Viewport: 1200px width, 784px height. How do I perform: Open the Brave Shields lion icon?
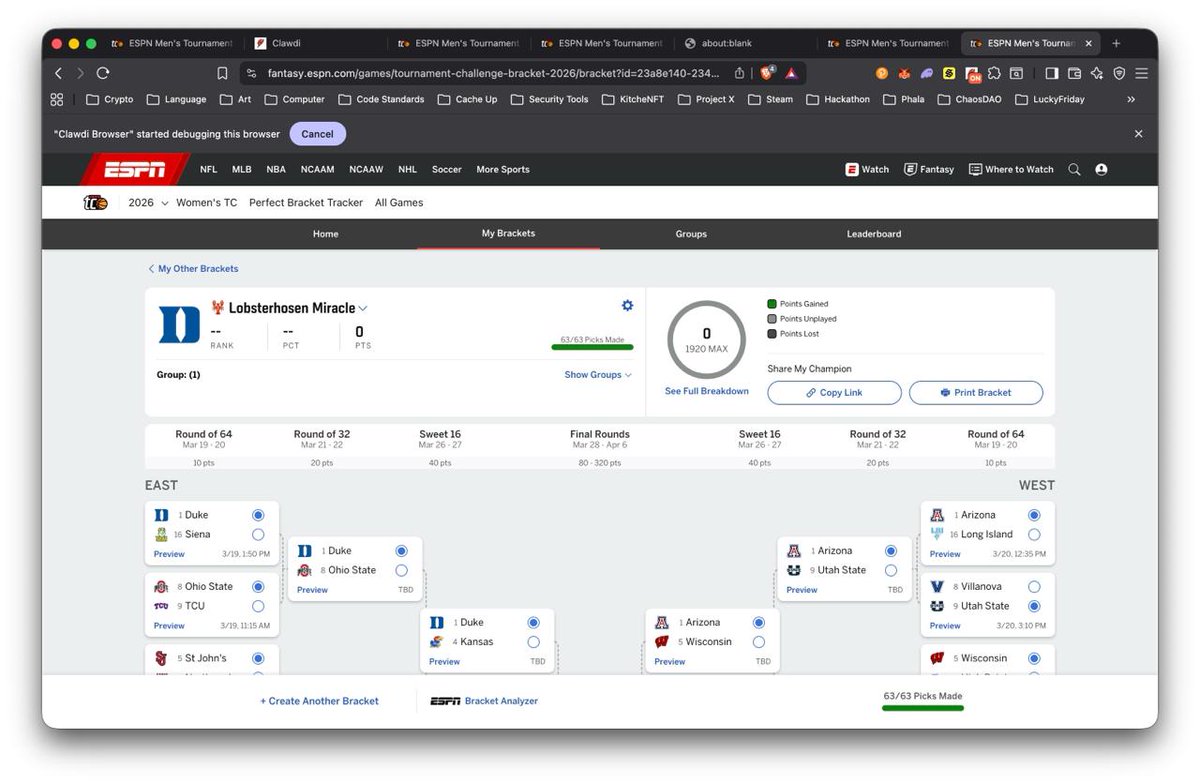point(767,73)
